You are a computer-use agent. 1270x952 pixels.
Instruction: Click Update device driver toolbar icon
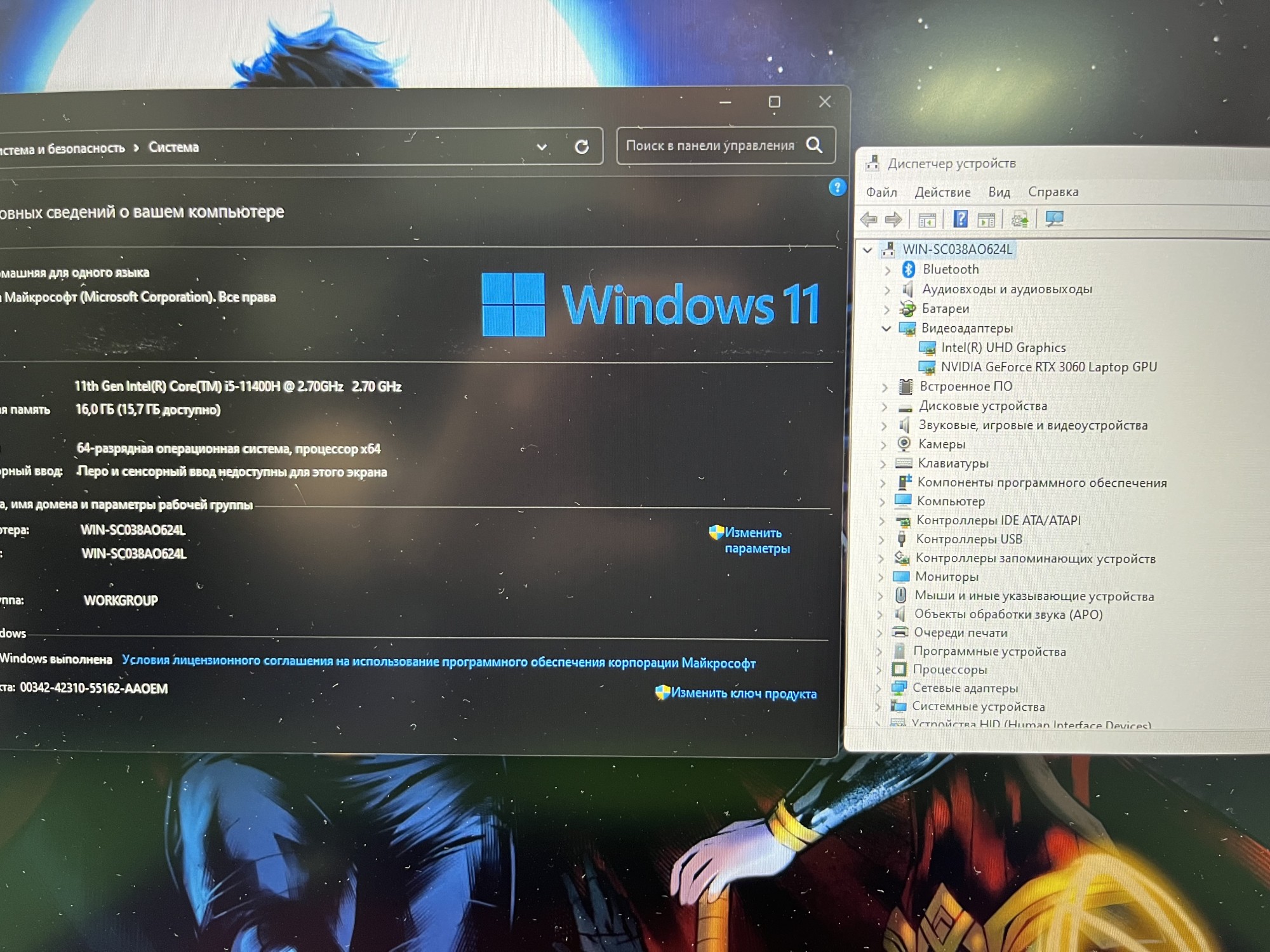point(1020,220)
